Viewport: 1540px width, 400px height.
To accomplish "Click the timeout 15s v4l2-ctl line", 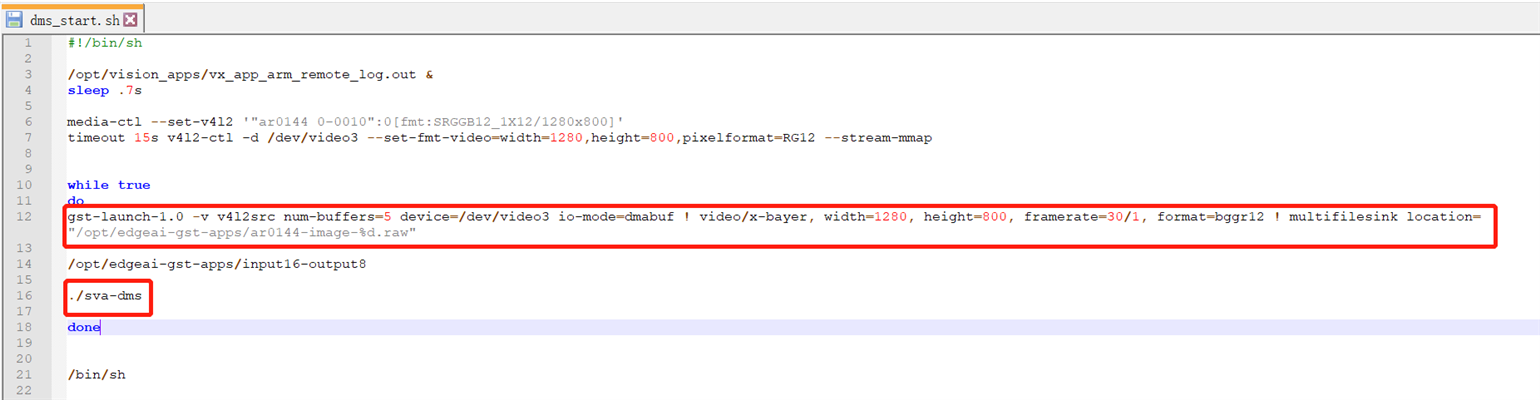I will pyautogui.click(x=499, y=138).
